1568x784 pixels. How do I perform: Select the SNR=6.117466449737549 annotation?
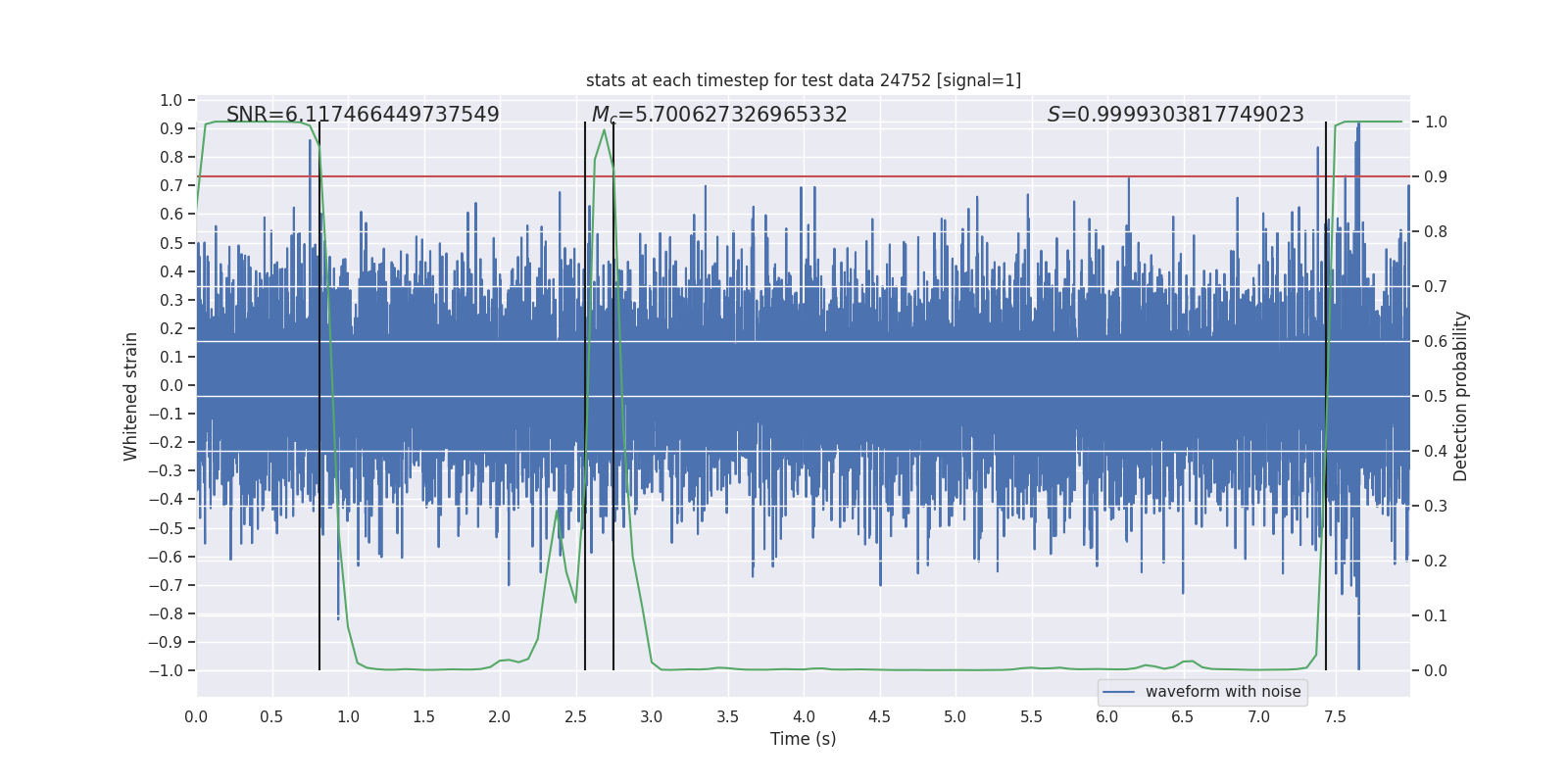(363, 115)
